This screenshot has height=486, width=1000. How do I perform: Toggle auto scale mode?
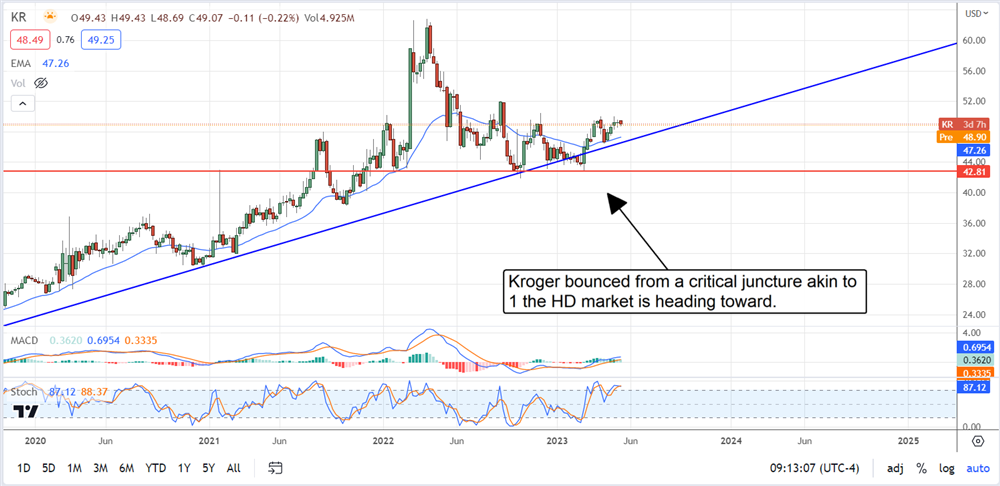(978, 469)
